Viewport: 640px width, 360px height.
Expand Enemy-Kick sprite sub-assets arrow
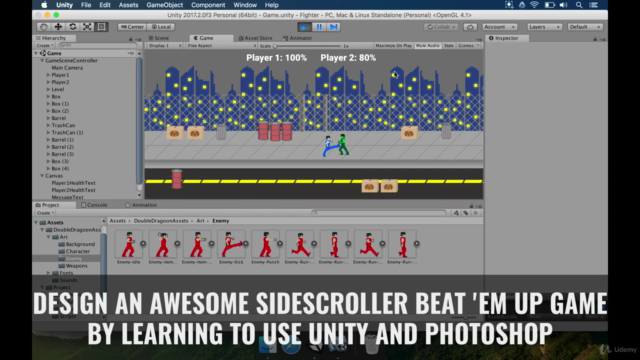[246, 244]
